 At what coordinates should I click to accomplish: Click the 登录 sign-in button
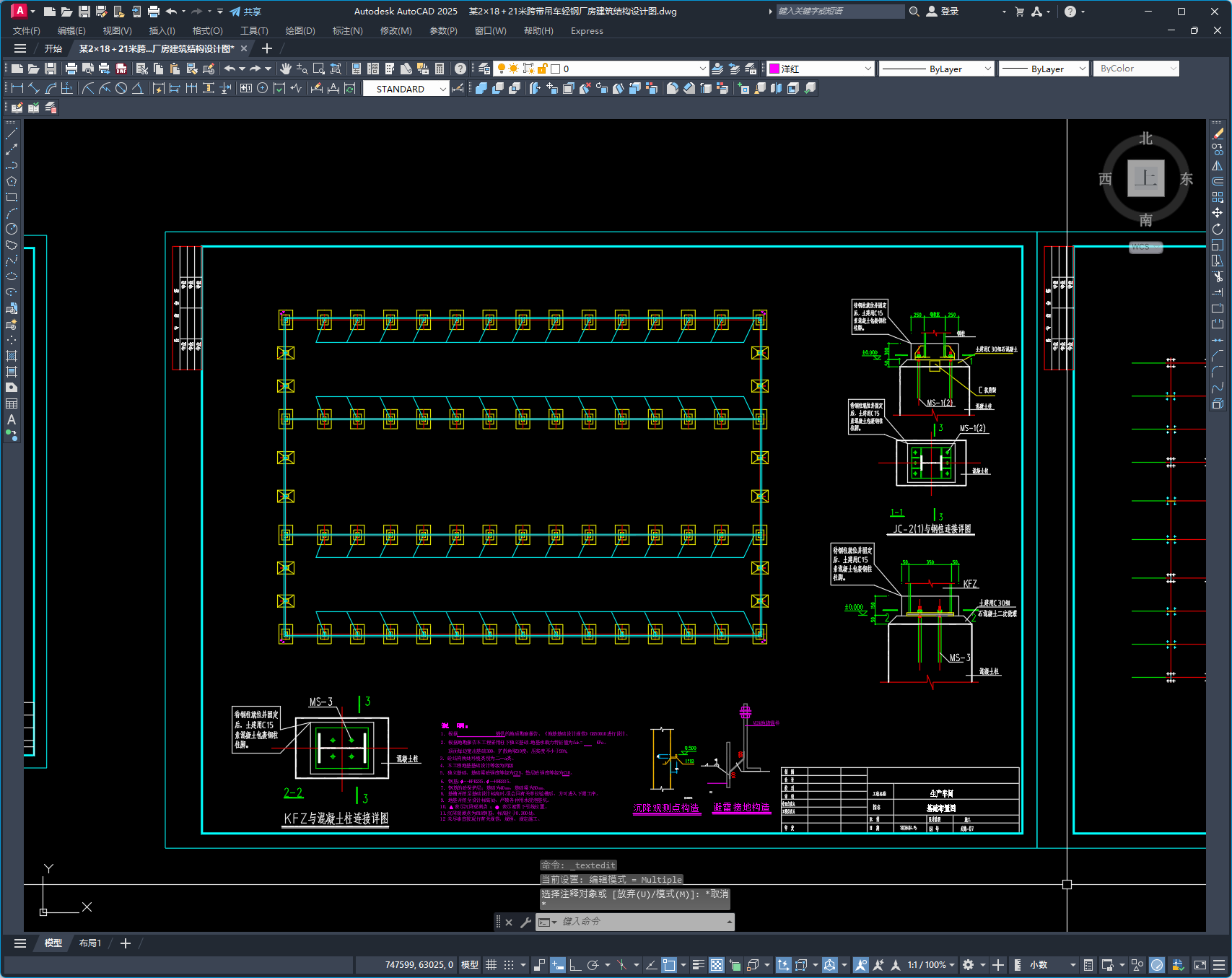(943, 12)
